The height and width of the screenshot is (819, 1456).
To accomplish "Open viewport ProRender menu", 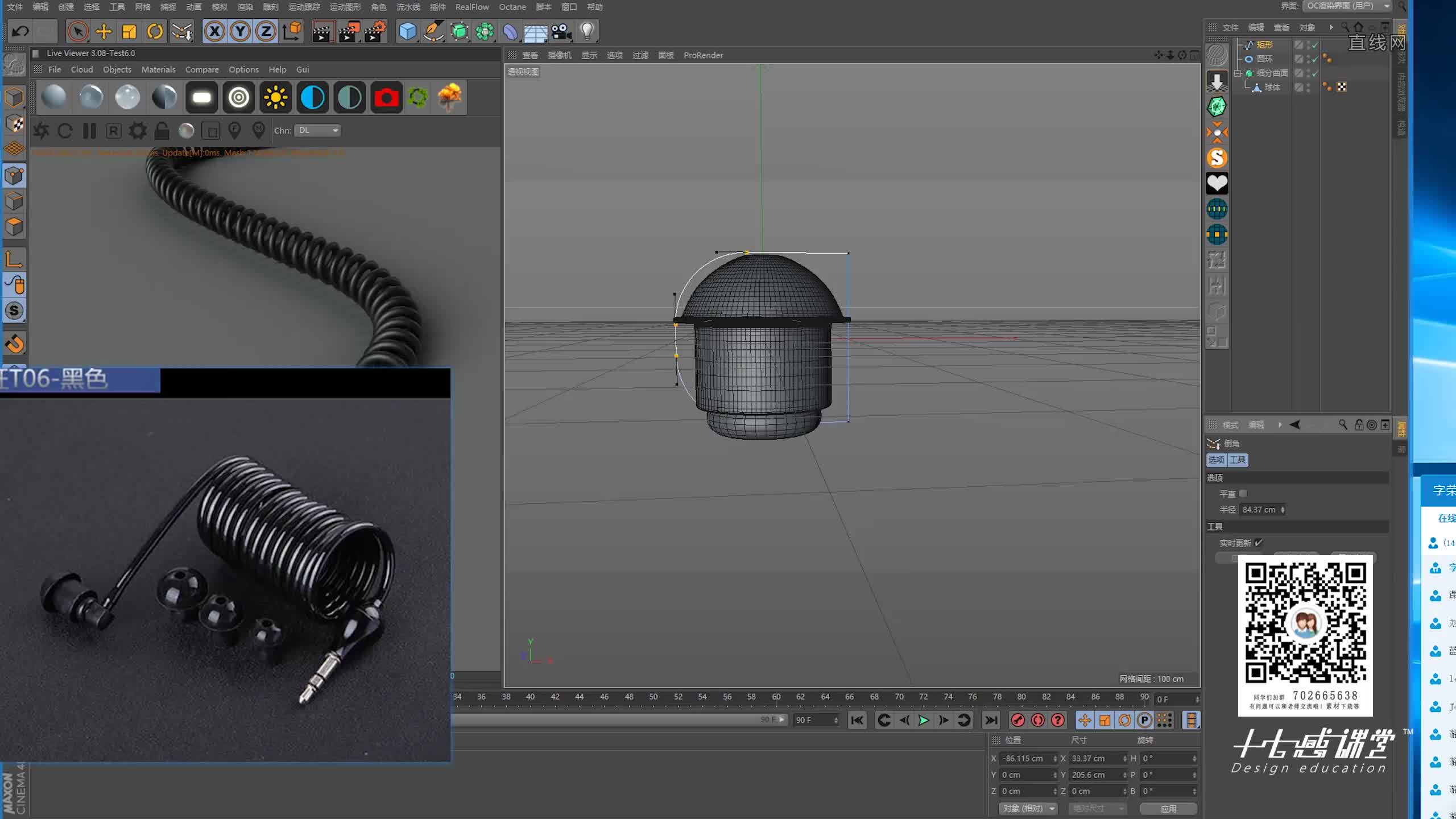I will click(x=703, y=55).
